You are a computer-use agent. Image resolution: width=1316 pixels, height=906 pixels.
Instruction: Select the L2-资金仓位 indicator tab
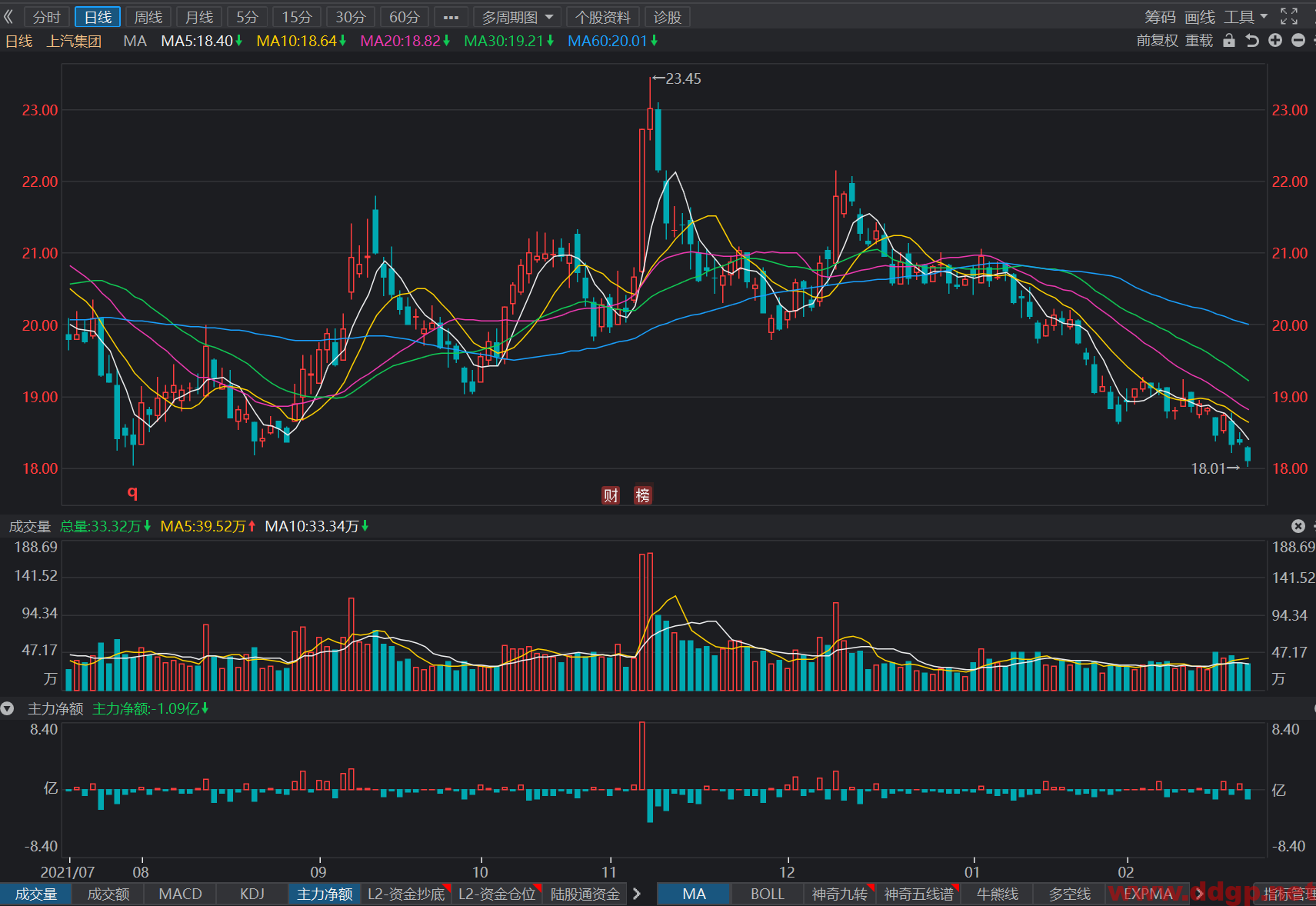(x=497, y=894)
